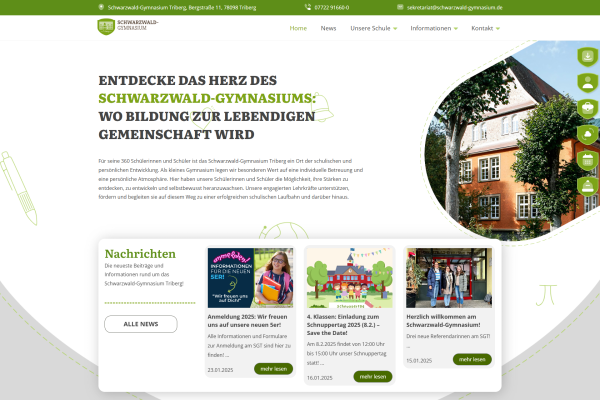
Task: Click the Nachrichten heading
Action: point(140,254)
